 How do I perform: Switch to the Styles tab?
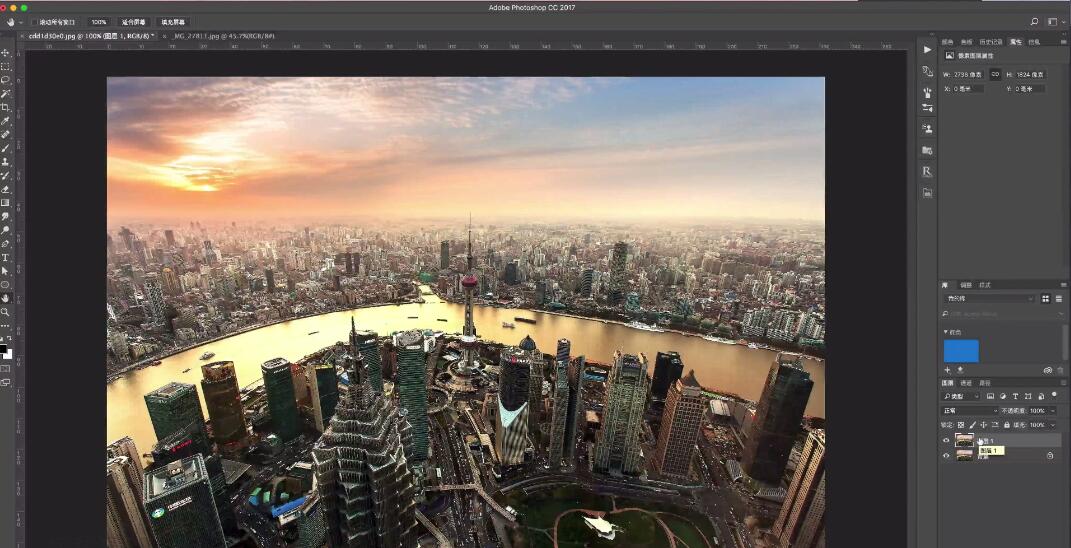984,284
